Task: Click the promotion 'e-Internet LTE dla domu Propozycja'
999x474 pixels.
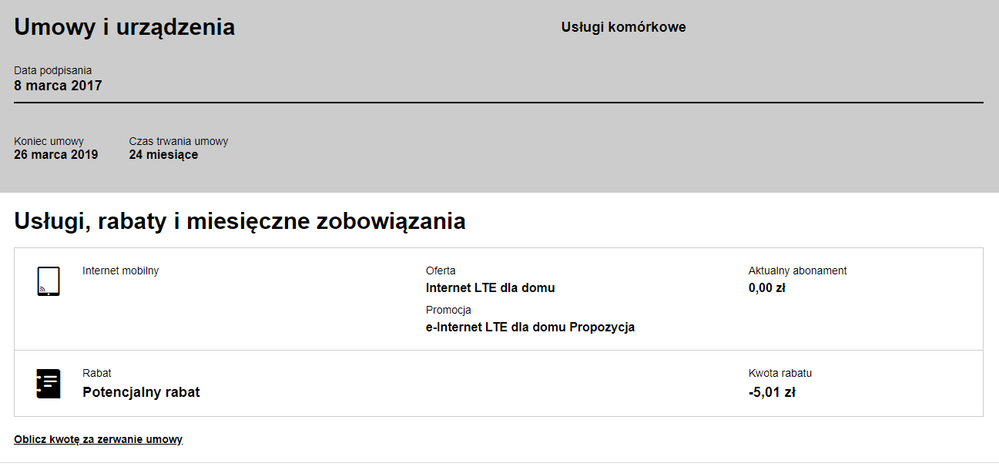Action: coord(530,327)
